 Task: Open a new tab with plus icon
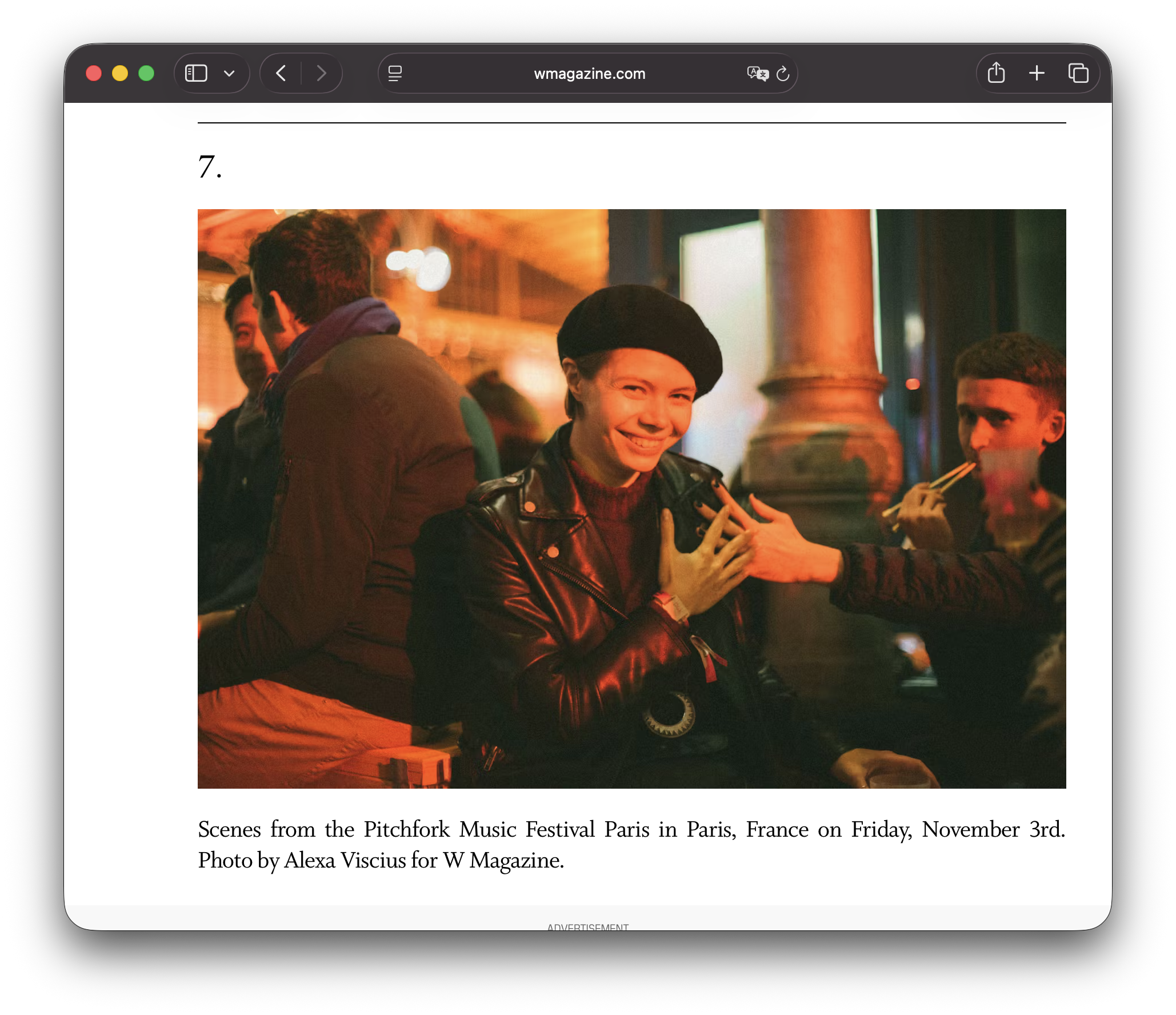coord(1037,73)
